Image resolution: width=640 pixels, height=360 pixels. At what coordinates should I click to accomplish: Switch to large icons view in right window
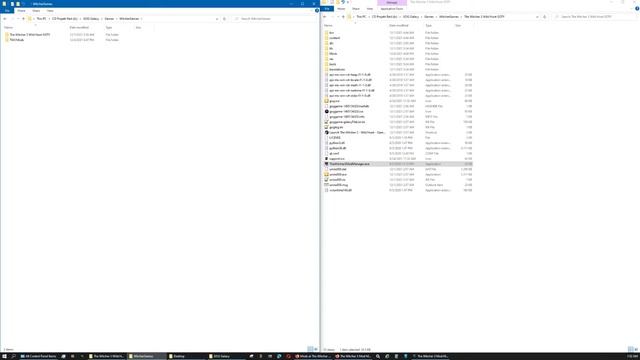tap(636, 349)
